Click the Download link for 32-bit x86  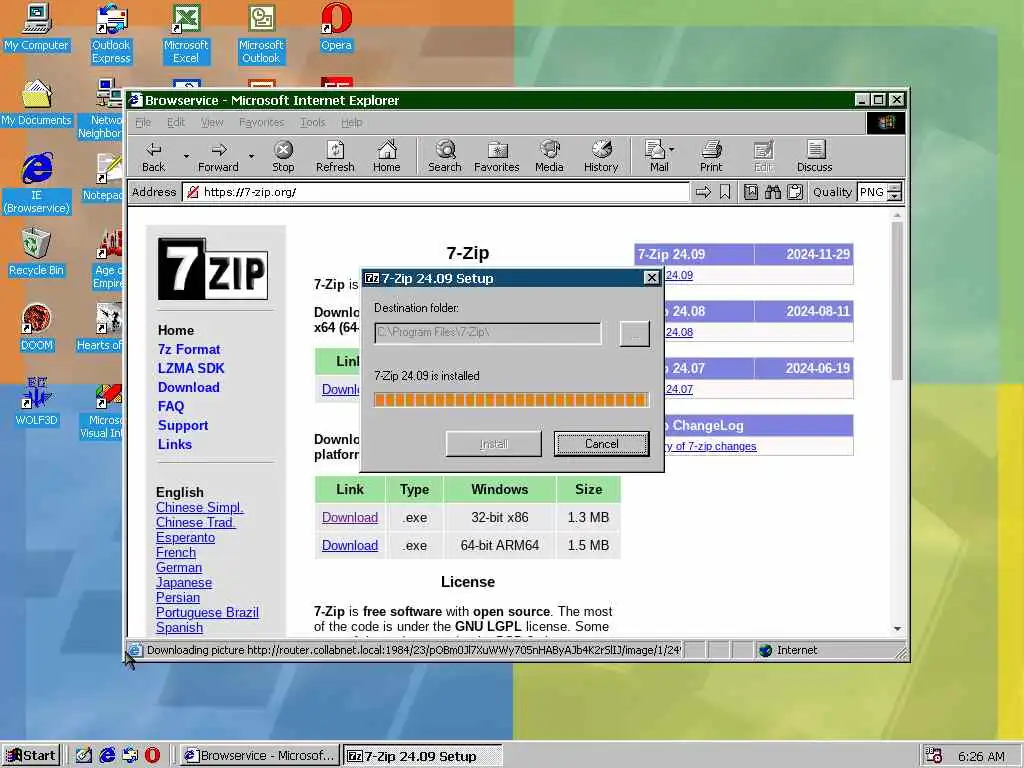pos(349,517)
